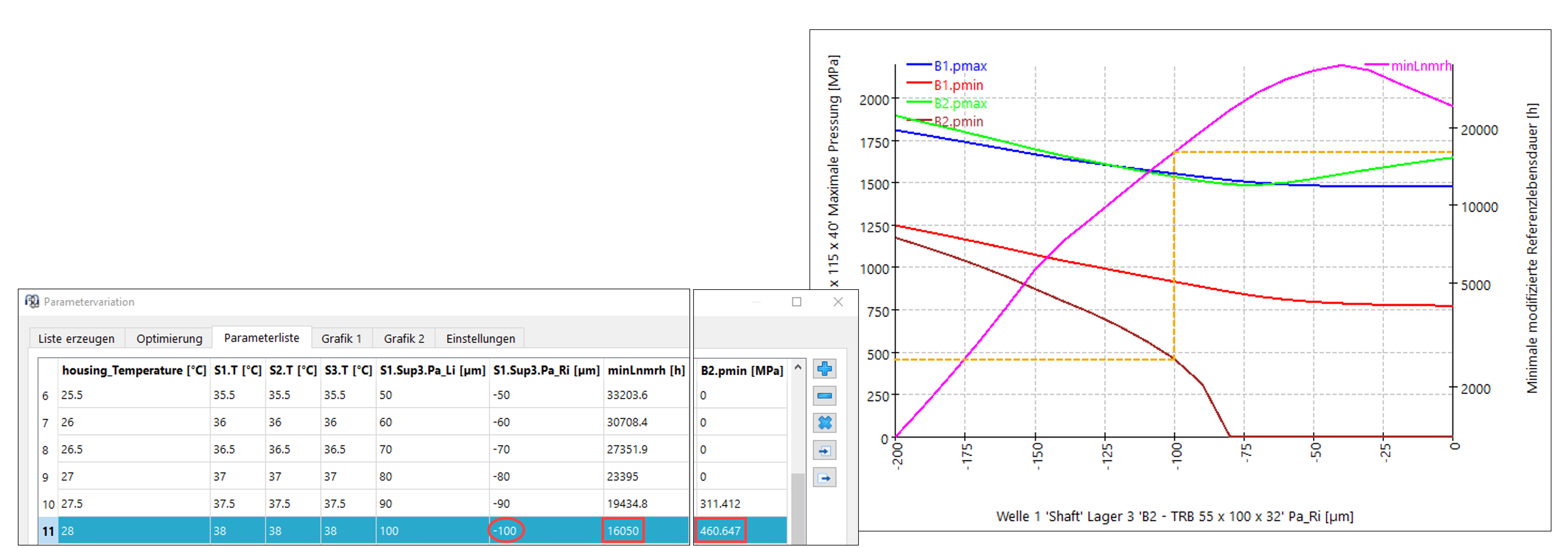Click the import table icon

[x=824, y=450]
